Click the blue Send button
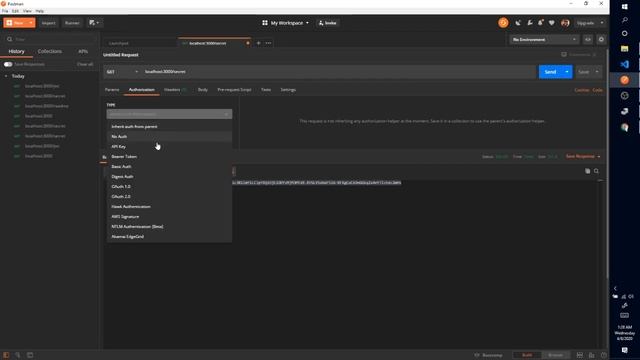 pyautogui.click(x=550, y=72)
